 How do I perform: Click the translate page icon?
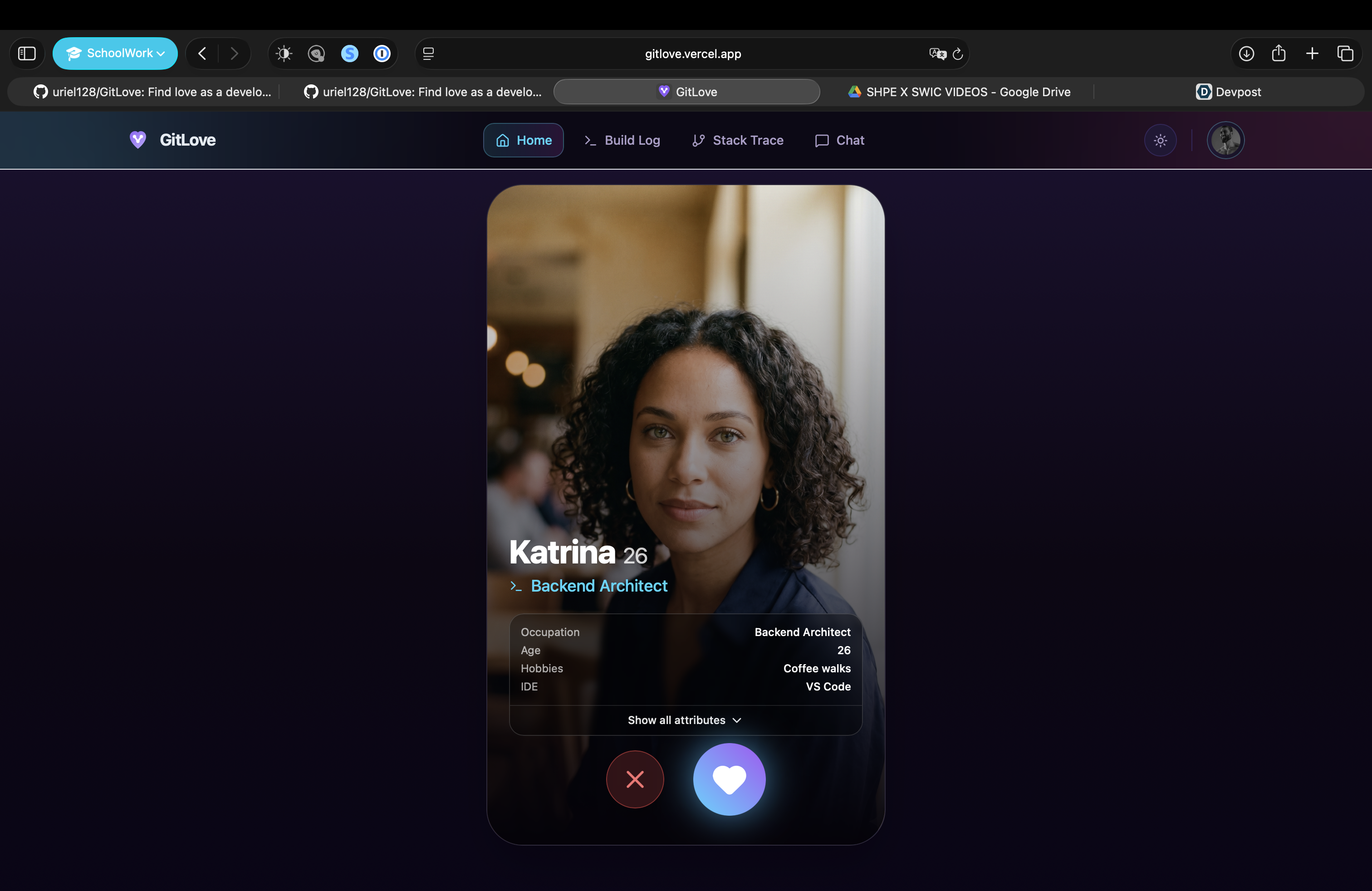click(937, 54)
